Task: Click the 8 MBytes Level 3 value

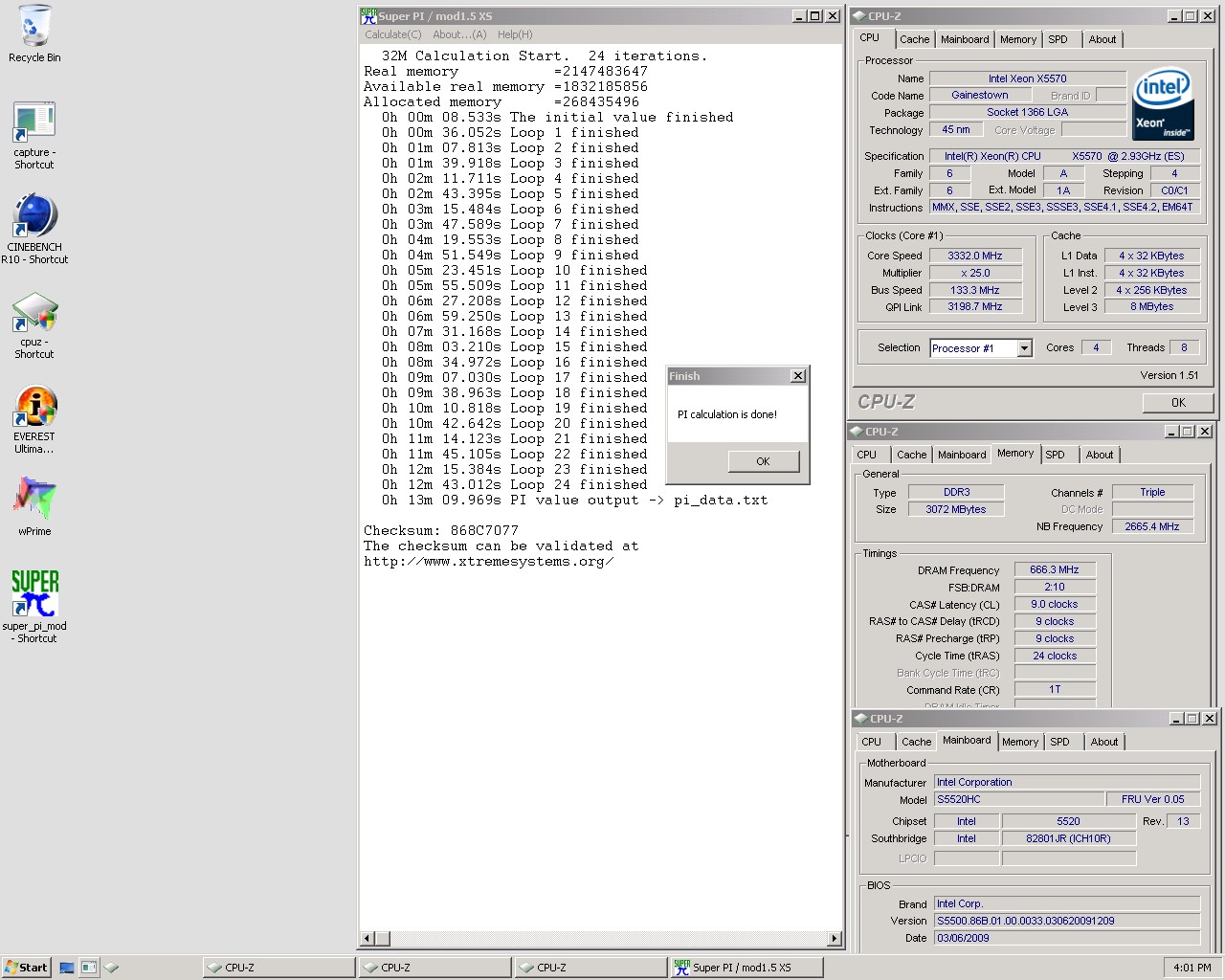Action: [x=1151, y=307]
